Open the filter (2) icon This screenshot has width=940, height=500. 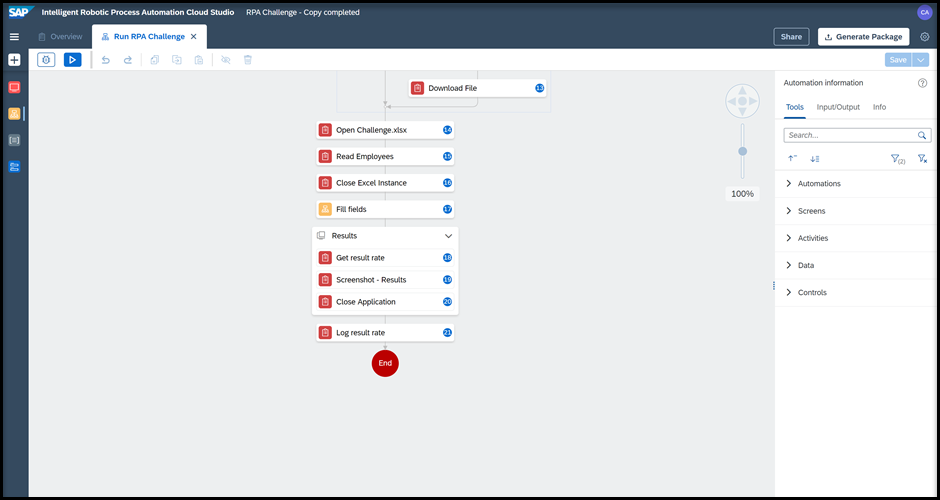point(897,159)
